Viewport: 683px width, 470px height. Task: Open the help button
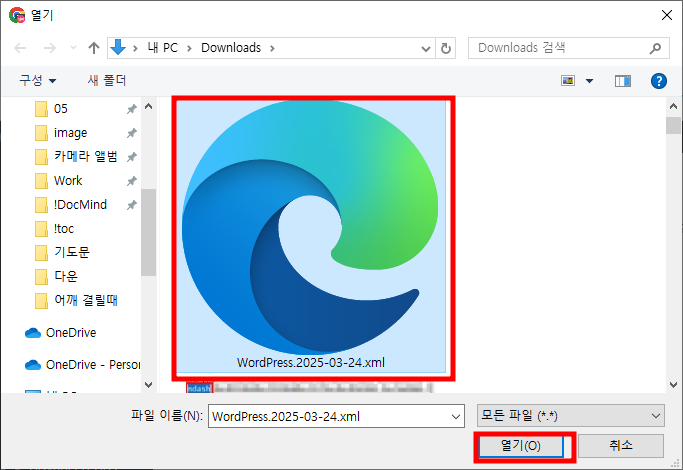pyautogui.click(x=659, y=81)
